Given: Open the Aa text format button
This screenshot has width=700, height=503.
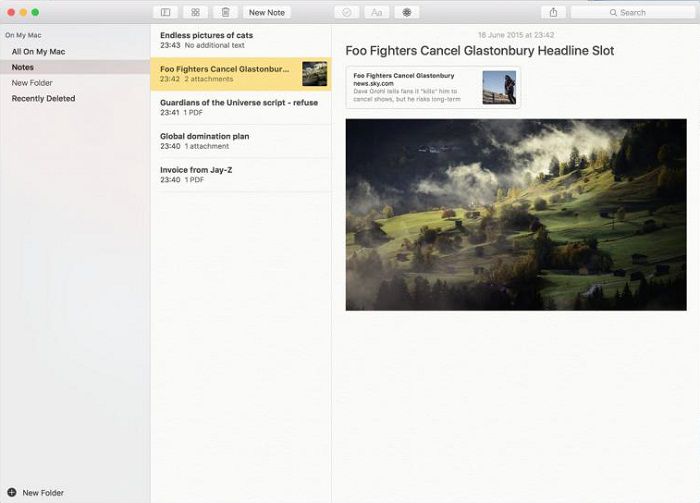Looking at the screenshot, I should coord(376,12).
